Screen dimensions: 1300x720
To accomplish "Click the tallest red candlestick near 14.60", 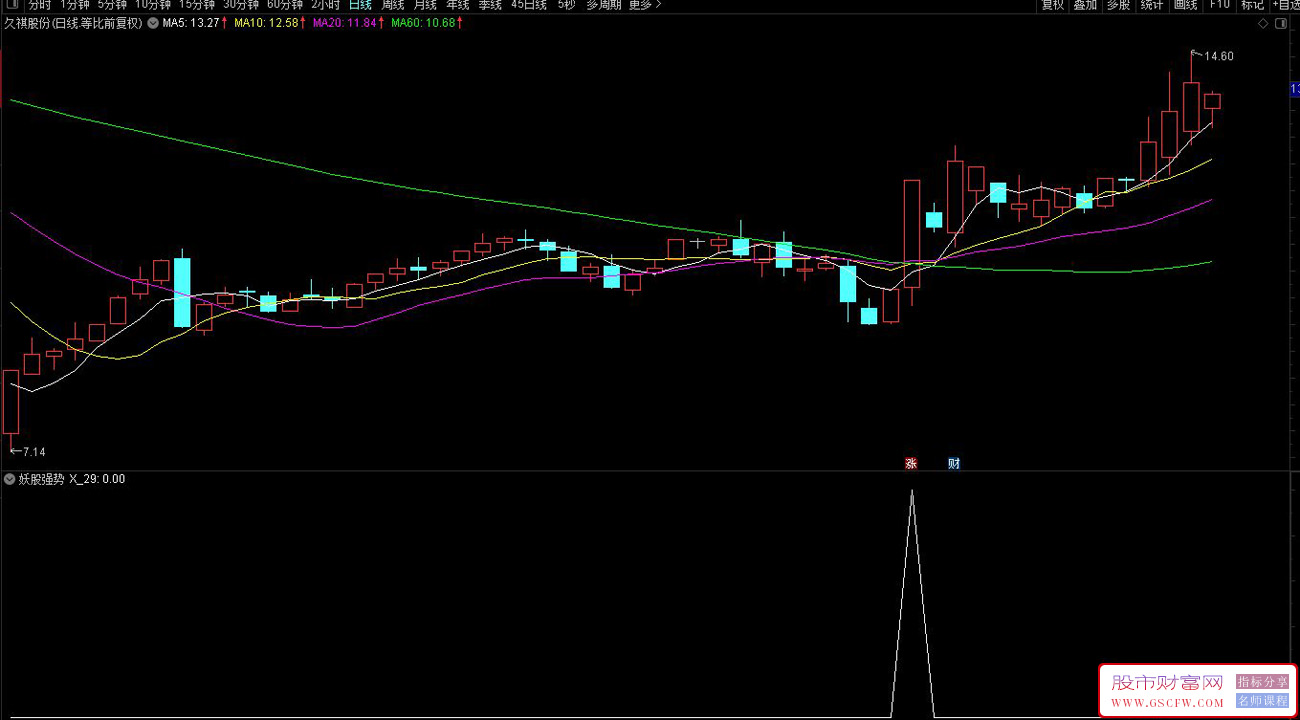I will [1190, 107].
